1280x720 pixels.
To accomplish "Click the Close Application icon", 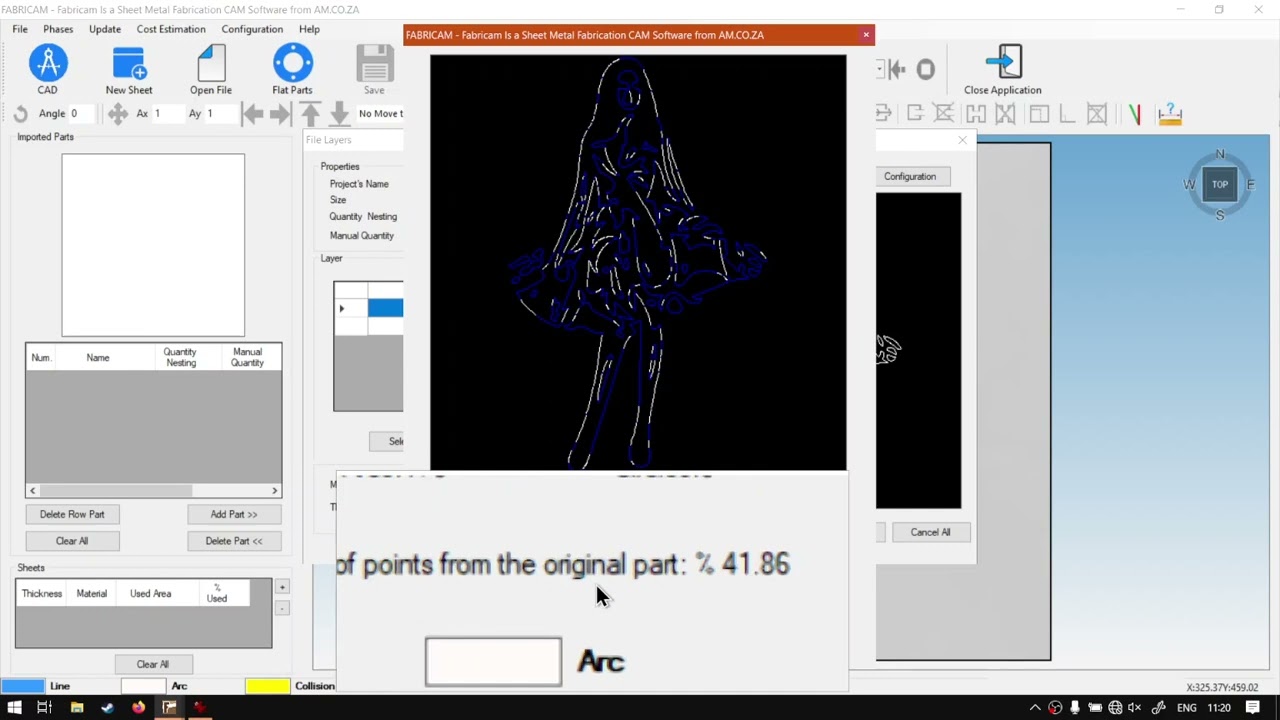I will pyautogui.click(x=1003, y=62).
